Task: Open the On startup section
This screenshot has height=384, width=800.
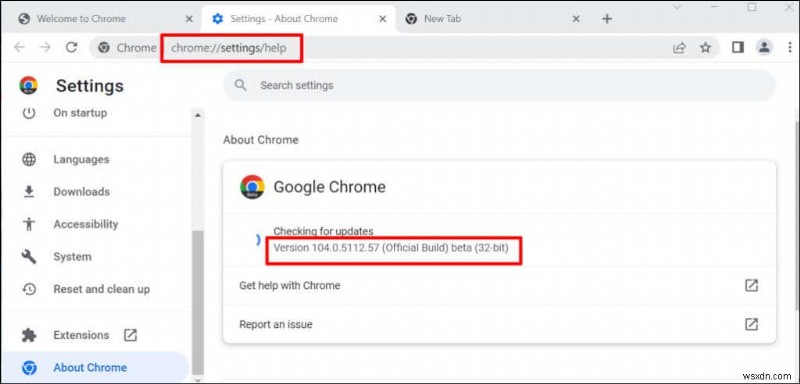Action: coord(80,113)
